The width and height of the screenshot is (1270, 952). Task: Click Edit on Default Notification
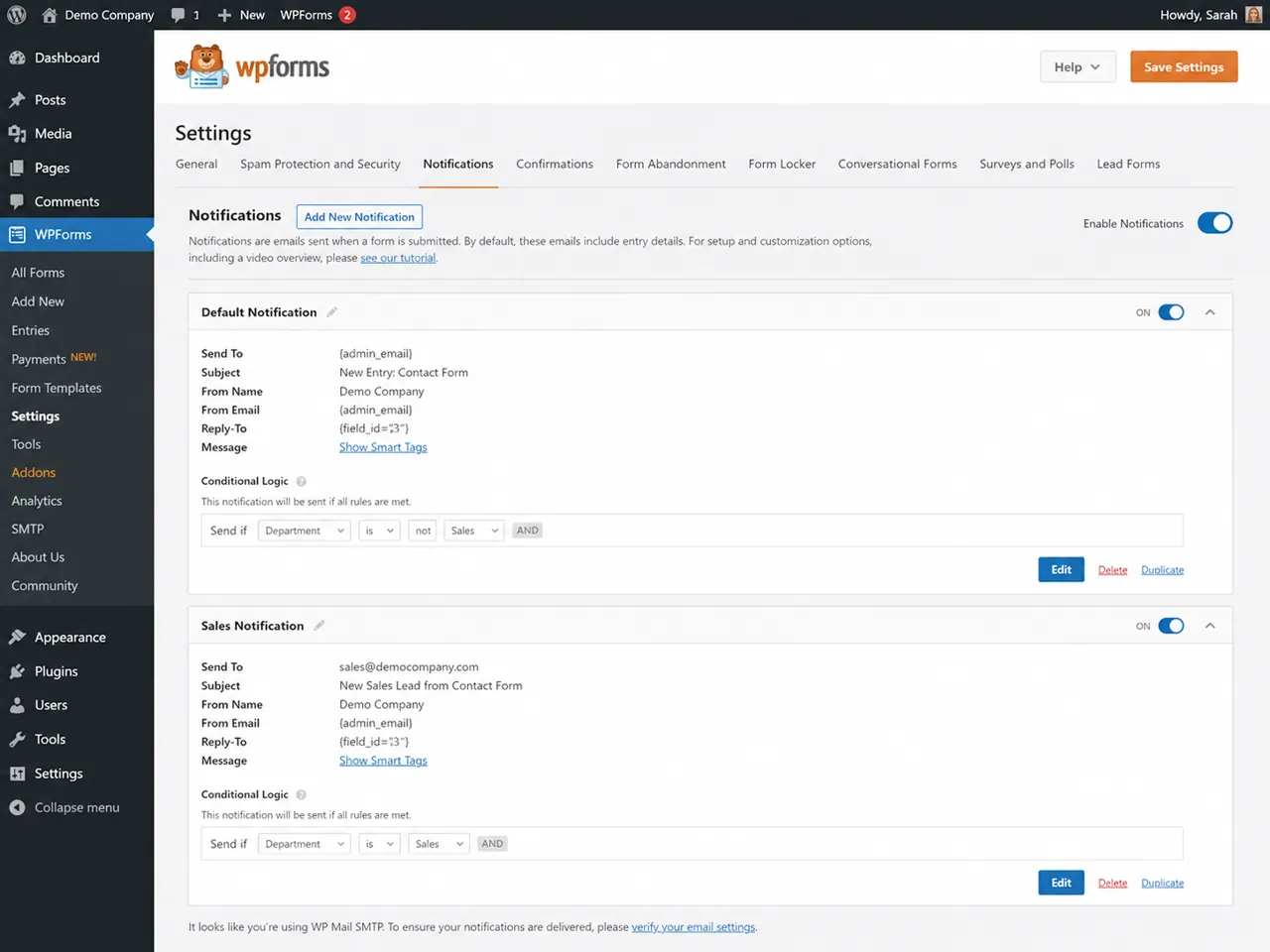click(1061, 570)
